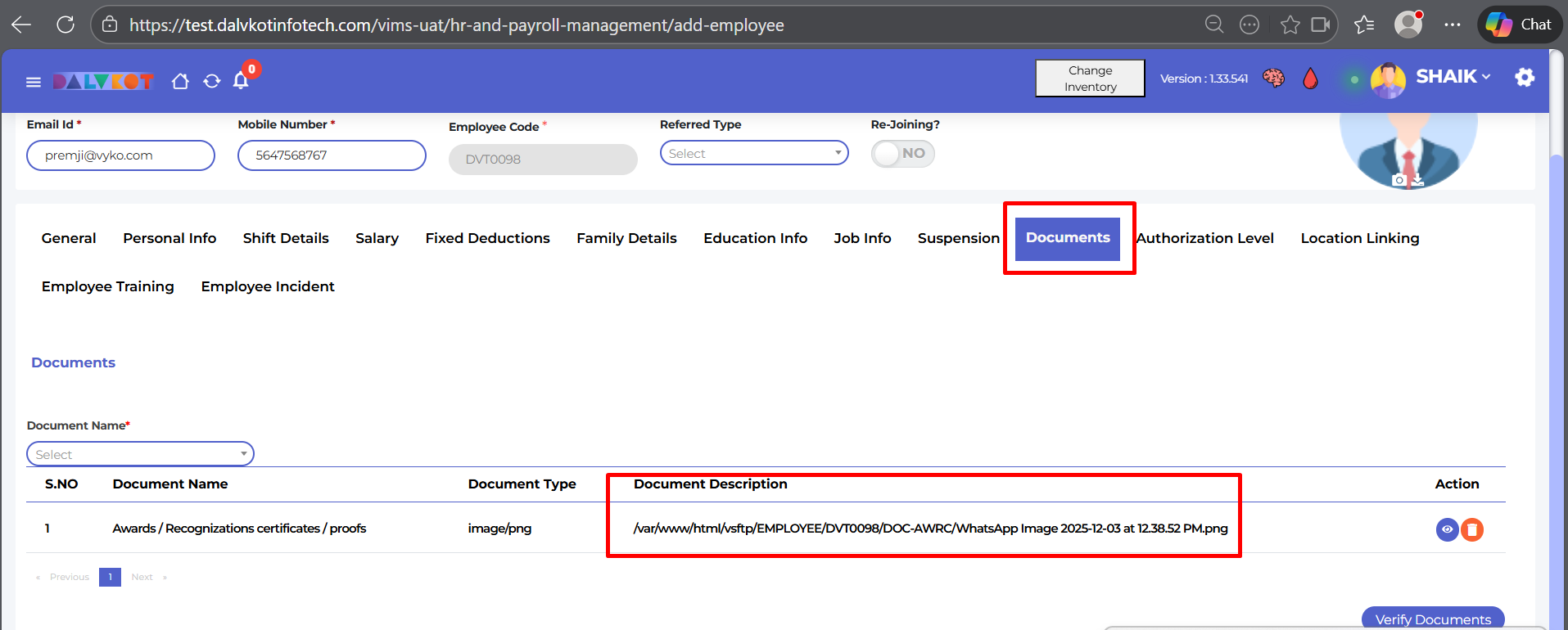Toggle the Re-Joining switch
The image size is (1568, 630).
click(x=902, y=154)
